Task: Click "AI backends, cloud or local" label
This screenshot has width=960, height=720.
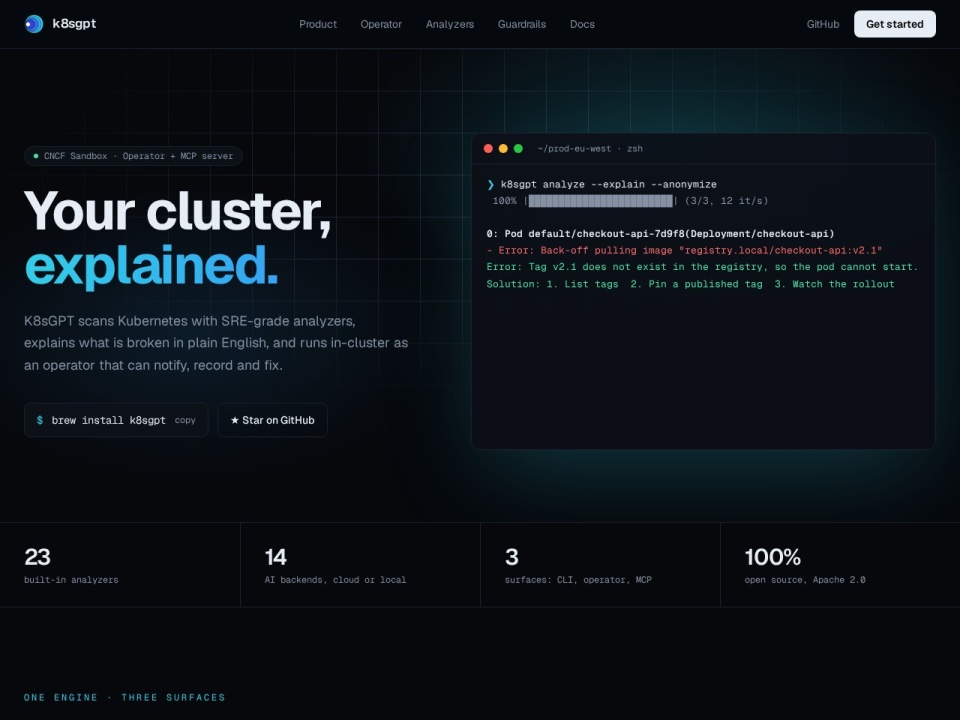Action: [x=335, y=580]
